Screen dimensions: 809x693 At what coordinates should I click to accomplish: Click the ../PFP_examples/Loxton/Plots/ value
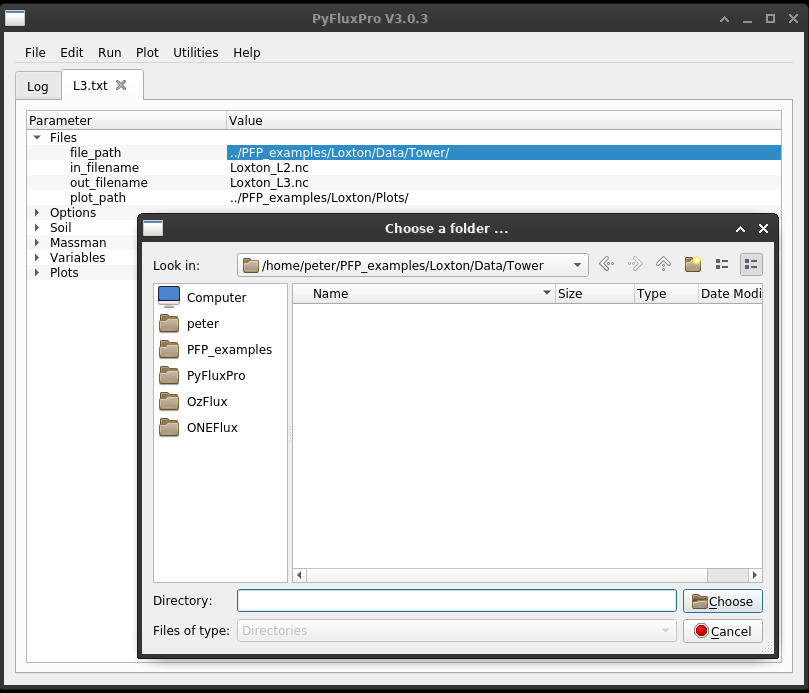tap(319, 198)
